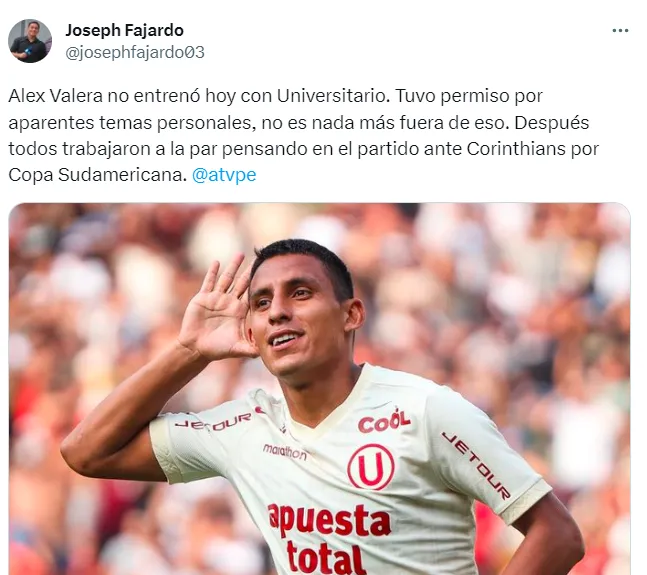647x575 pixels.
Task: Open the attached Alex Valera photo
Action: [319, 389]
